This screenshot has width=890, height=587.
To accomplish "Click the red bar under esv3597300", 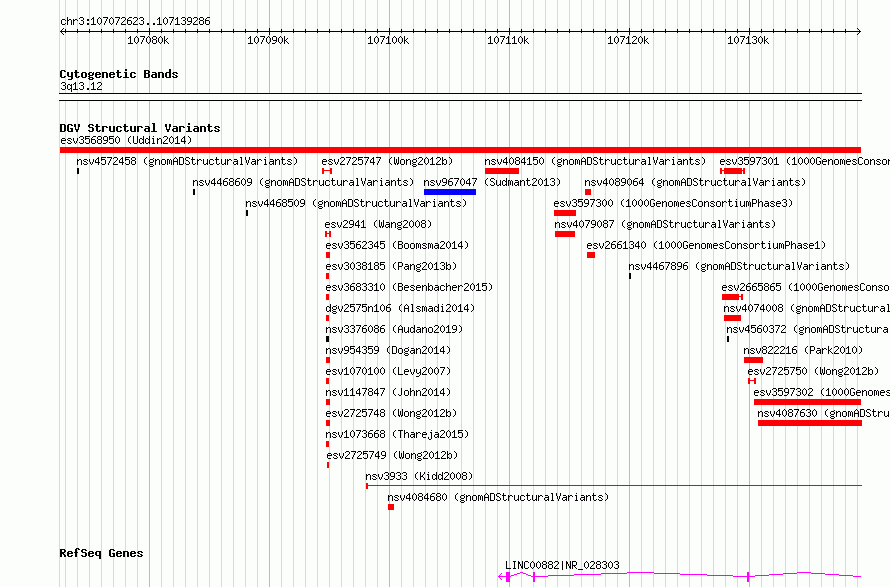I will pos(565,213).
